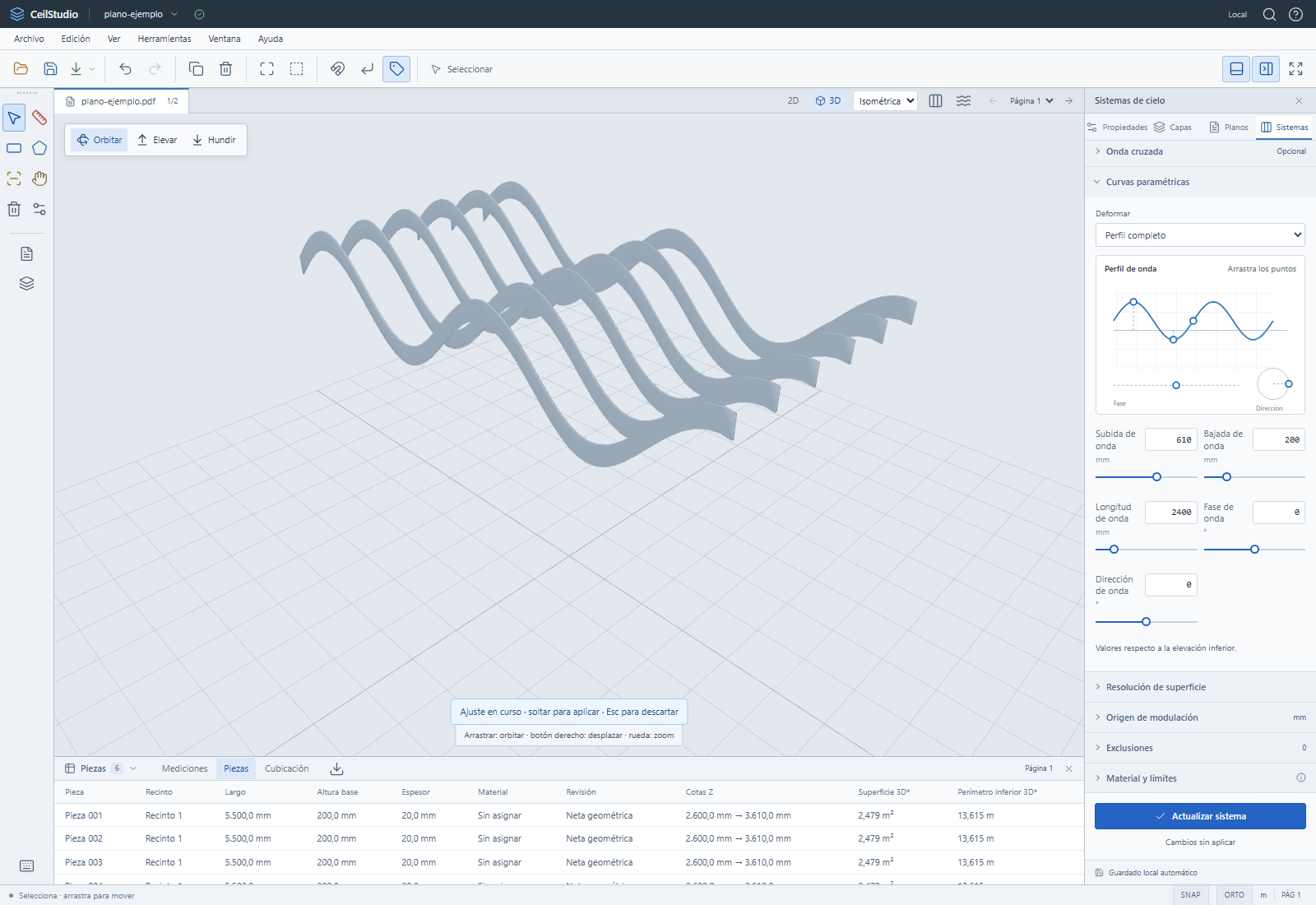Click the wave surface view icon
1316x905 pixels.
coord(963,100)
